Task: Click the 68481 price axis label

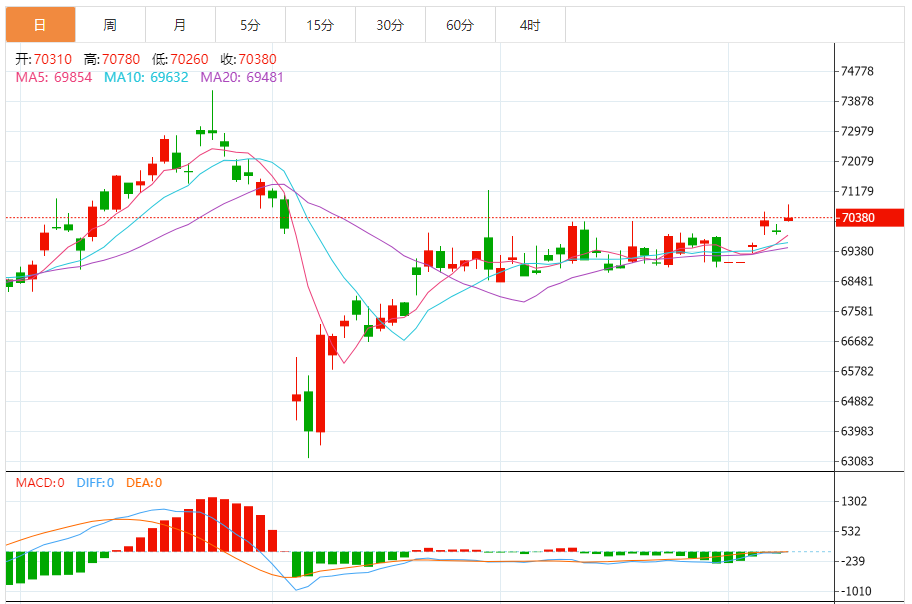Action: click(857, 281)
